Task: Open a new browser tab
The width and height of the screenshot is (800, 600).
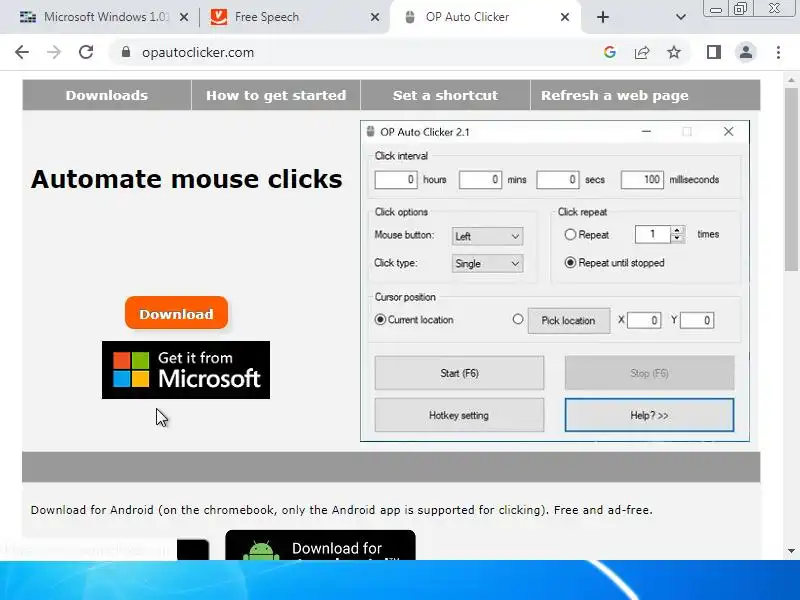Action: 603,17
